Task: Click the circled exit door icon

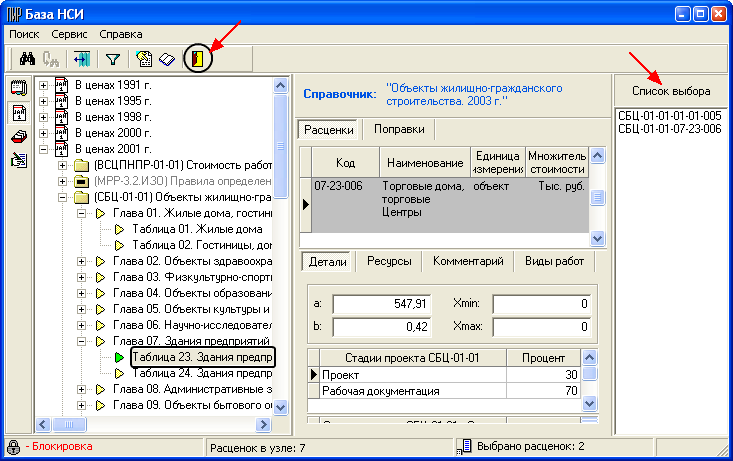Action: (x=200, y=59)
